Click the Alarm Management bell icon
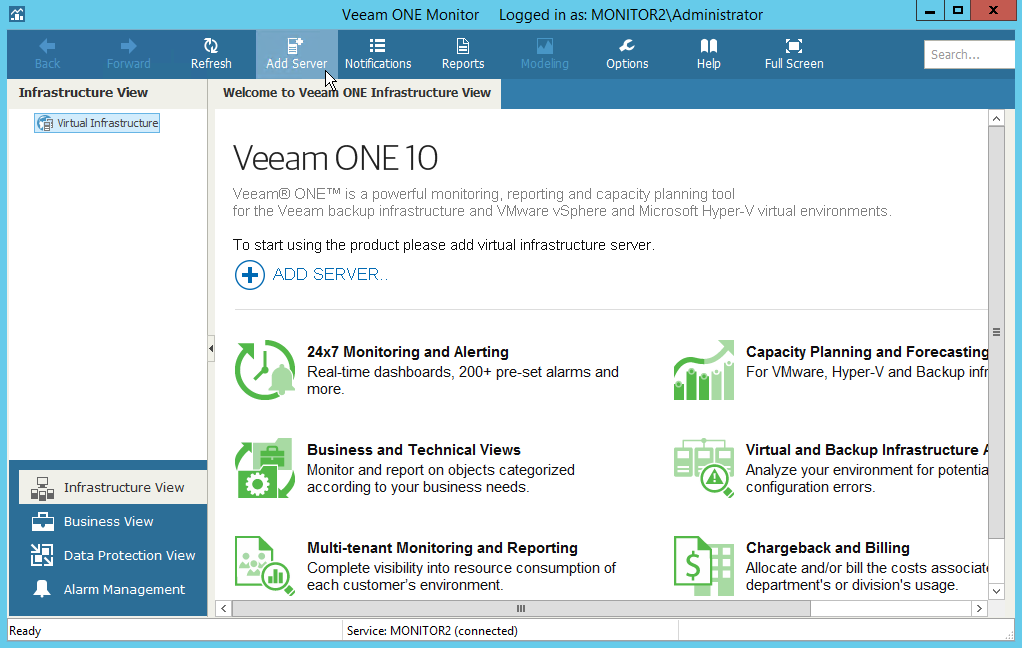 tap(42, 589)
